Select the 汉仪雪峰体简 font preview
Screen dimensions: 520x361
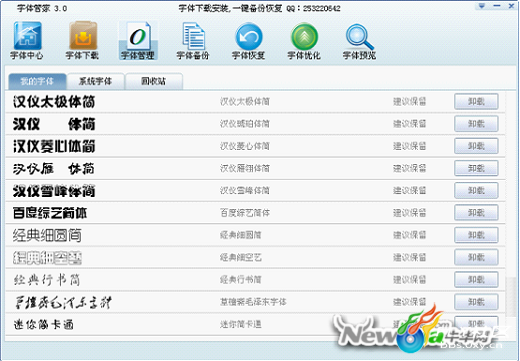point(54,191)
